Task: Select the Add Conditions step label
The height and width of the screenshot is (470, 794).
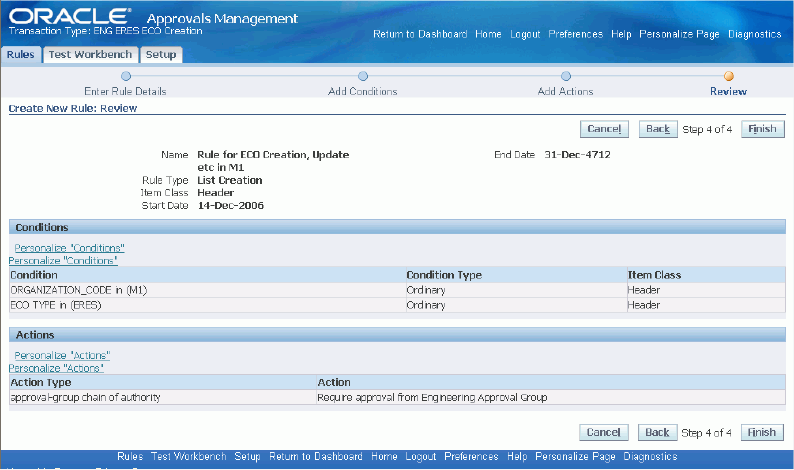Action: tap(363, 92)
